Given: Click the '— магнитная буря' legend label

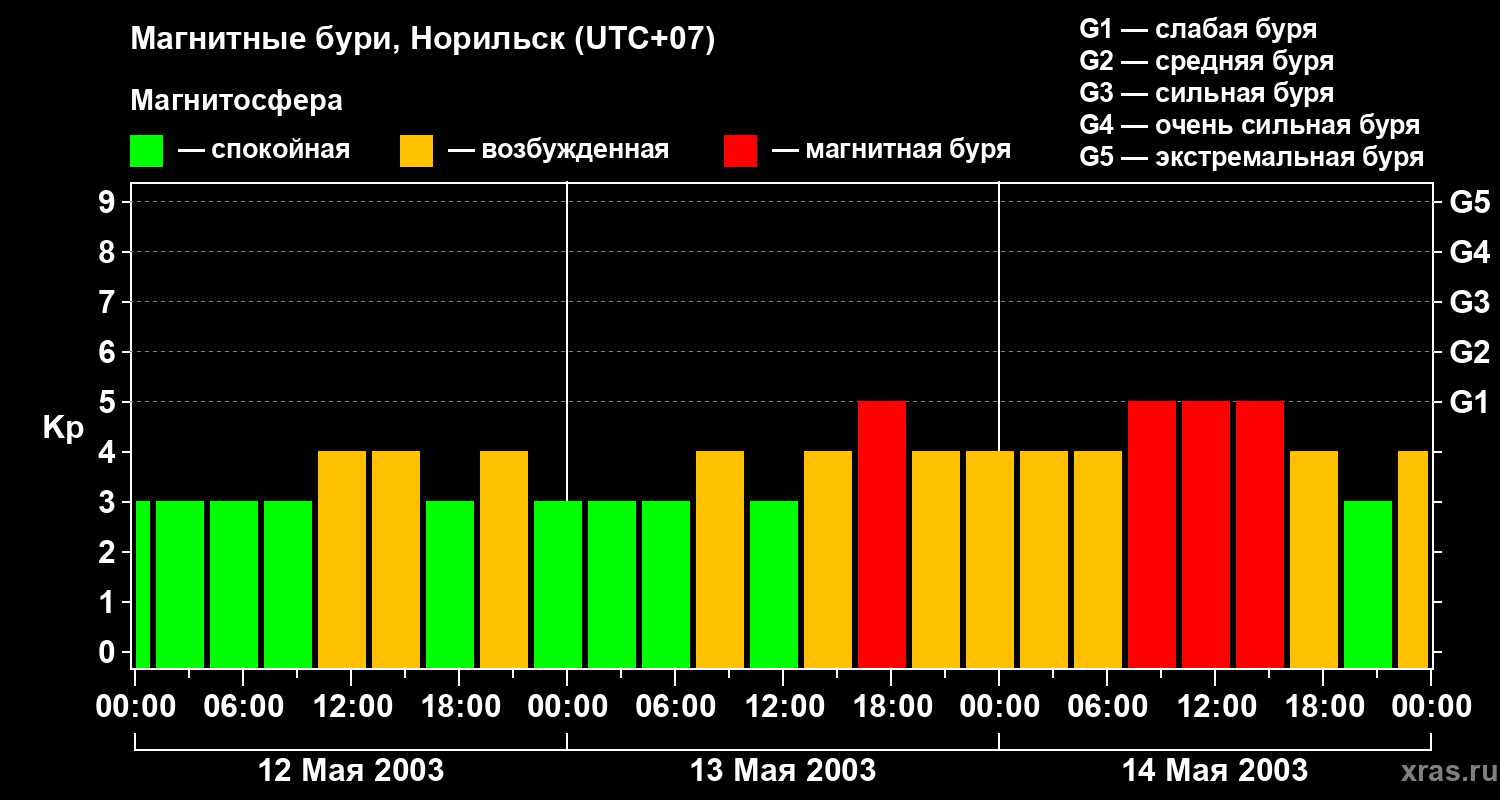Looking at the screenshot, I should (x=891, y=150).
